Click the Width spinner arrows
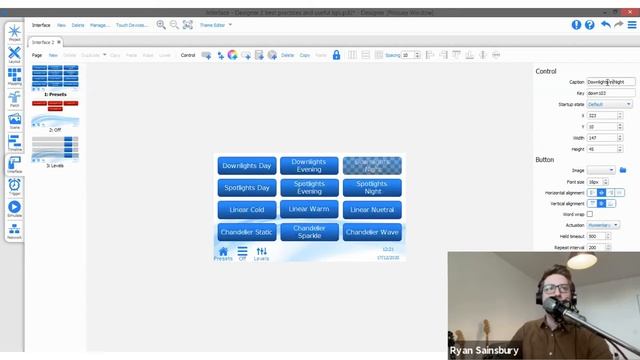This screenshot has height=360, width=640. coord(620,138)
